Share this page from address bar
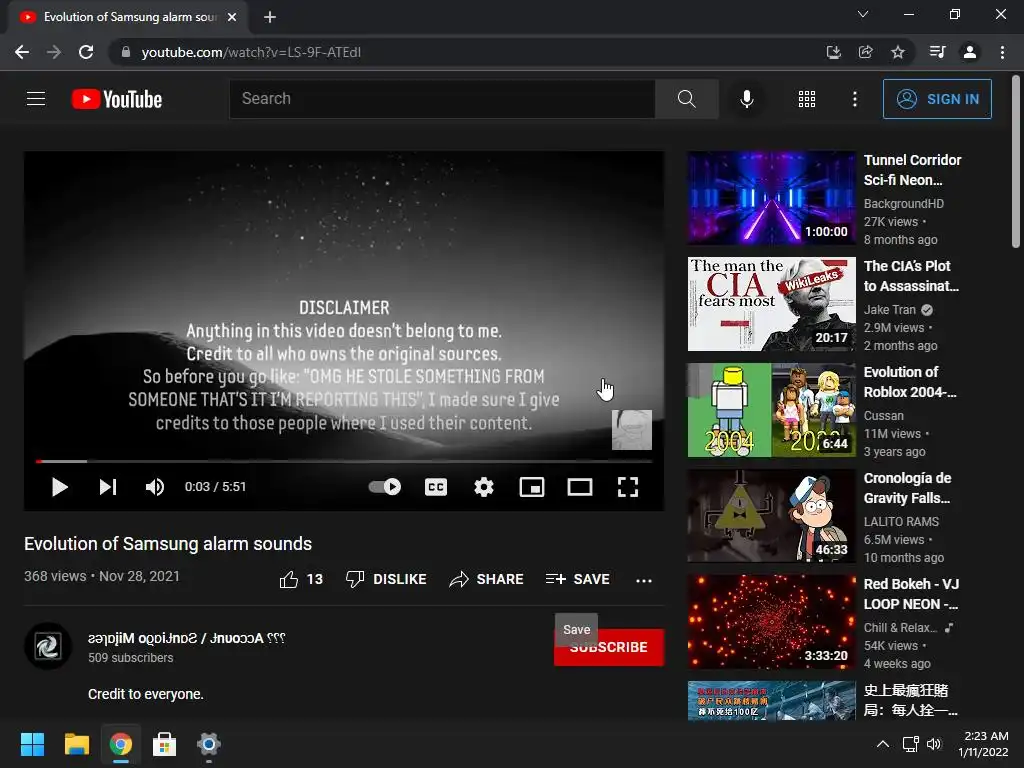Image resolution: width=1024 pixels, height=768 pixels. click(x=865, y=52)
